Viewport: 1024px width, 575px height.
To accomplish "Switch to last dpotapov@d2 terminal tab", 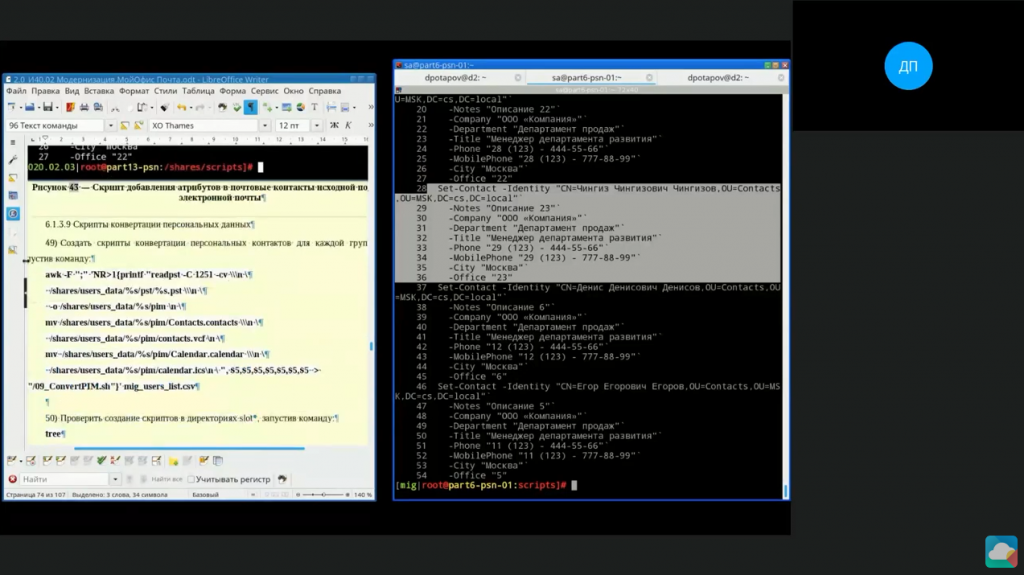I will pos(718,78).
